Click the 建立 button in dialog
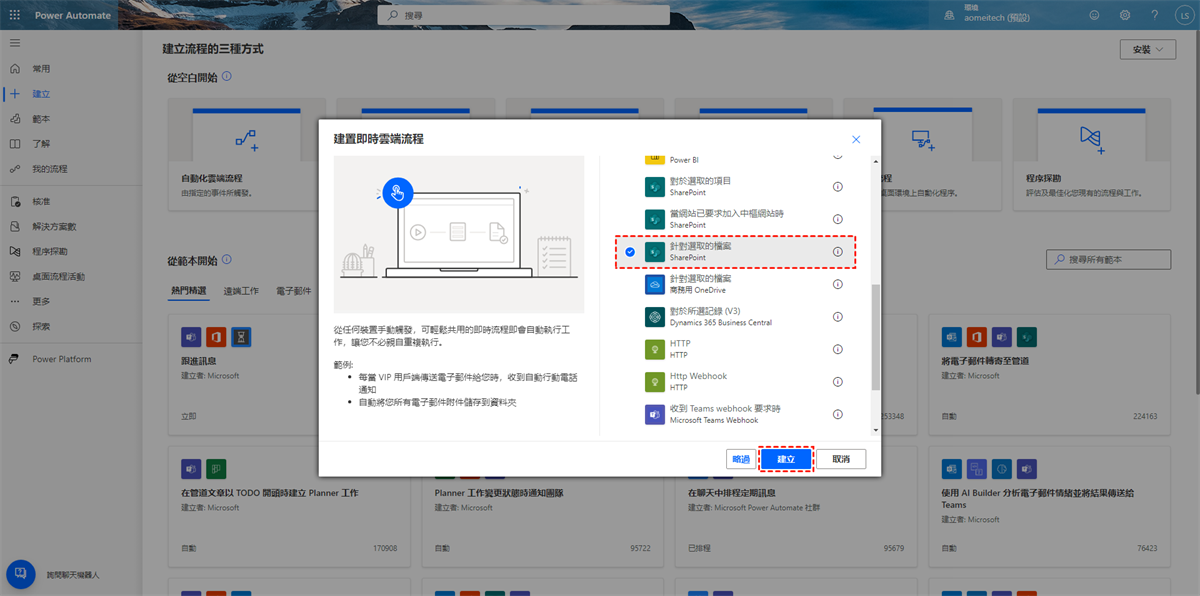The height and width of the screenshot is (596, 1200). pos(786,459)
